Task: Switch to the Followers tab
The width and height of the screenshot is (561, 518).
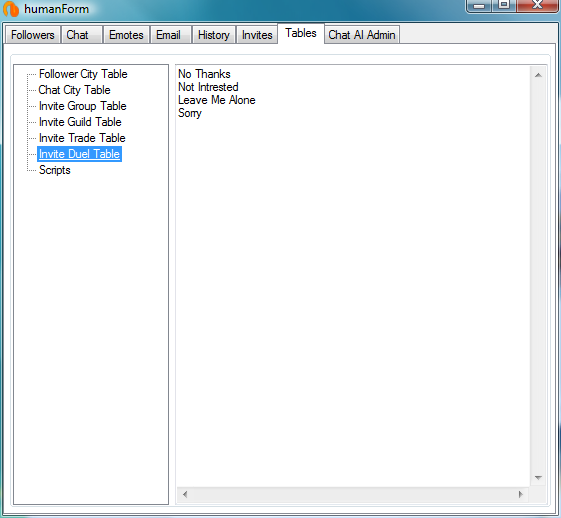Action: click(x=33, y=35)
